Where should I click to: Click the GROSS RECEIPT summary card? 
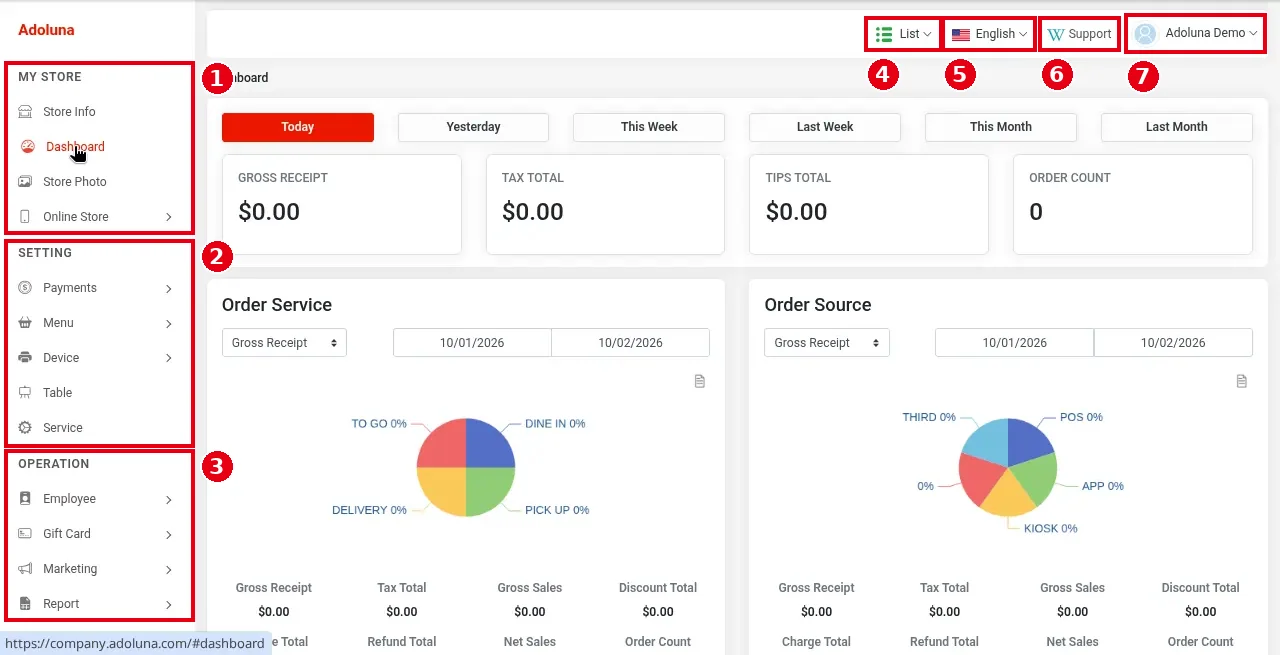342,204
